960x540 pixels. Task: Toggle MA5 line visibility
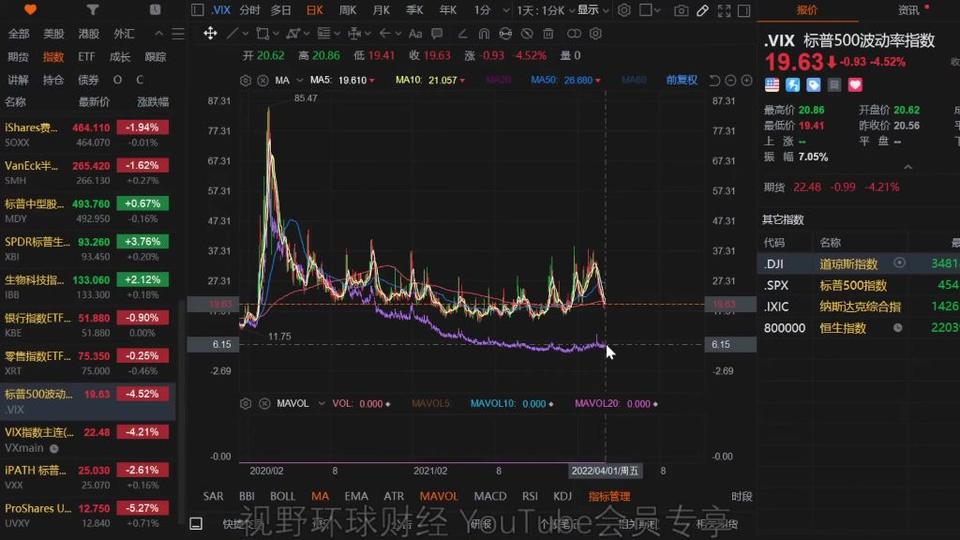coord(342,80)
